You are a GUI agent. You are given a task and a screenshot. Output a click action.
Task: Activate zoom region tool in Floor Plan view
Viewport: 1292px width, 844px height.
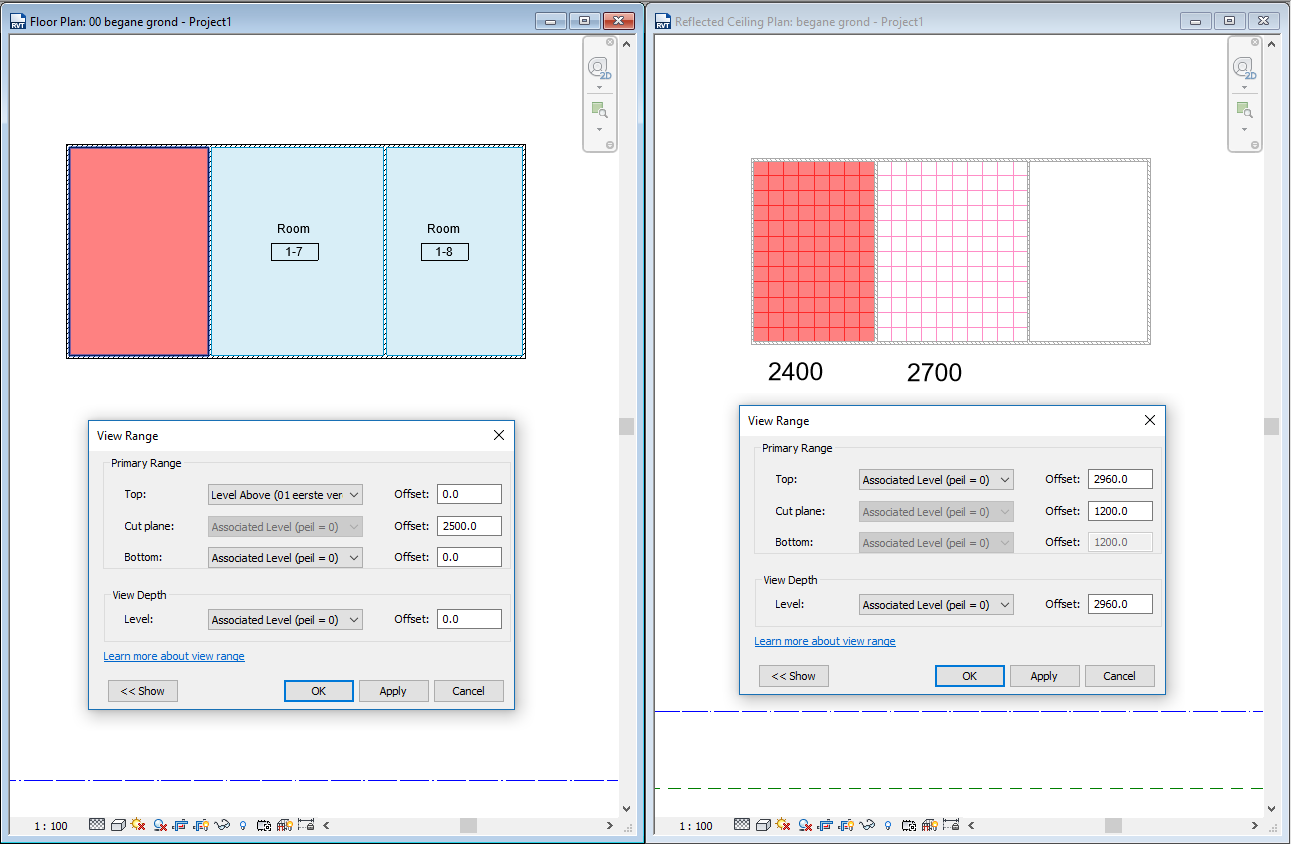click(x=599, y=110)
